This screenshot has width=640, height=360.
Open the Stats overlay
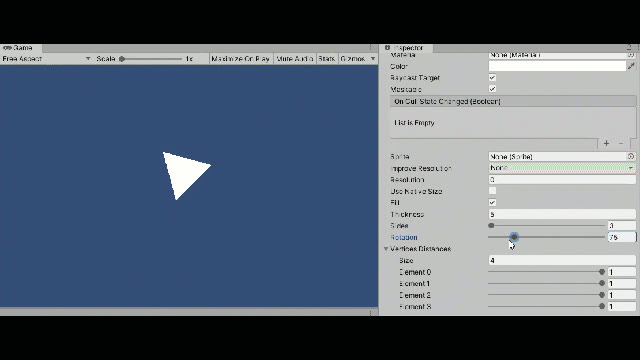[x=327, y=59]
